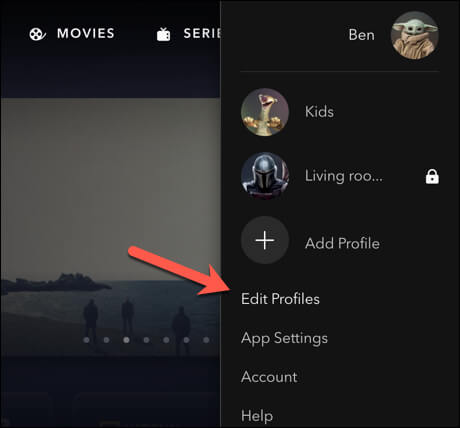Viewport: 460px width, 428px height.
Task: Click the Movies film reel icon
Action: pyautogui.click(x=37, y=34)
